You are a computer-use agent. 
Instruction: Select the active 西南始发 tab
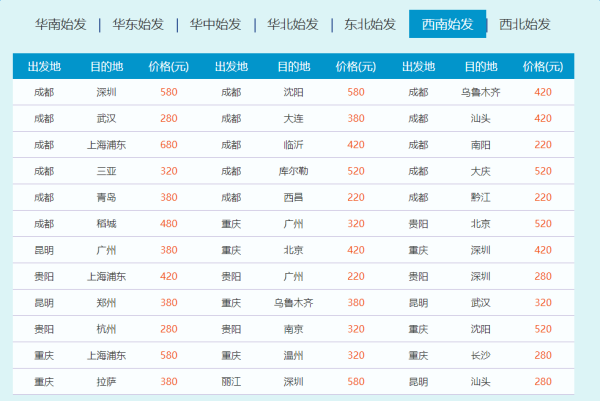[447, 24]
